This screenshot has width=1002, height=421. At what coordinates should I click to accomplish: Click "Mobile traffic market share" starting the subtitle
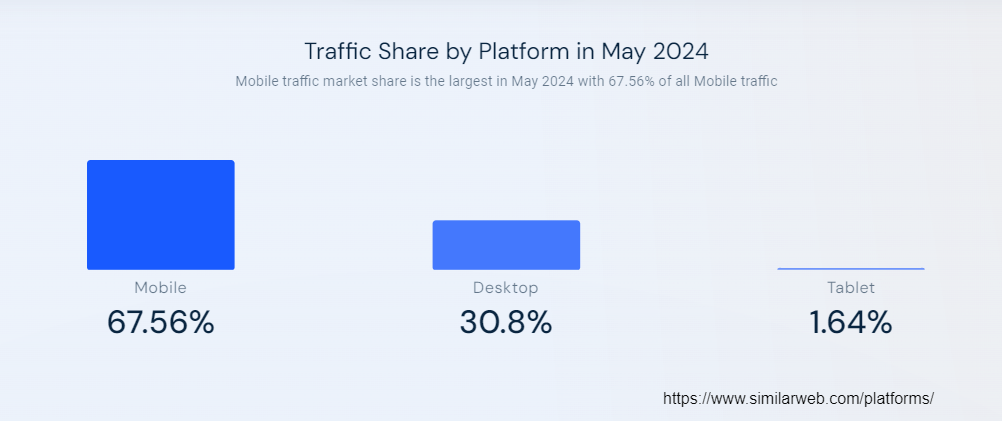pyautogui.click(x=312, y=81)
